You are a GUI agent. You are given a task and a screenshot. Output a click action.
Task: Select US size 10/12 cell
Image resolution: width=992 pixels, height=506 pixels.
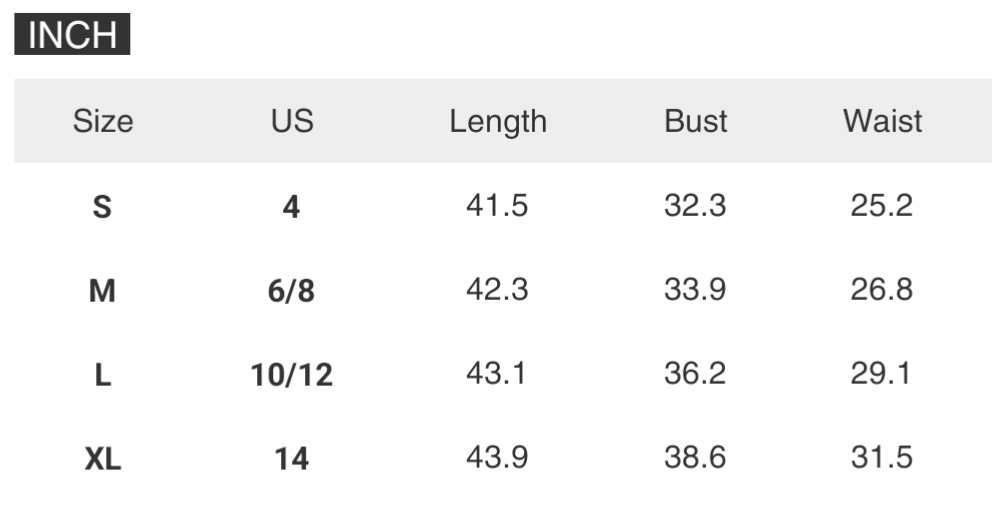(291, 375)
